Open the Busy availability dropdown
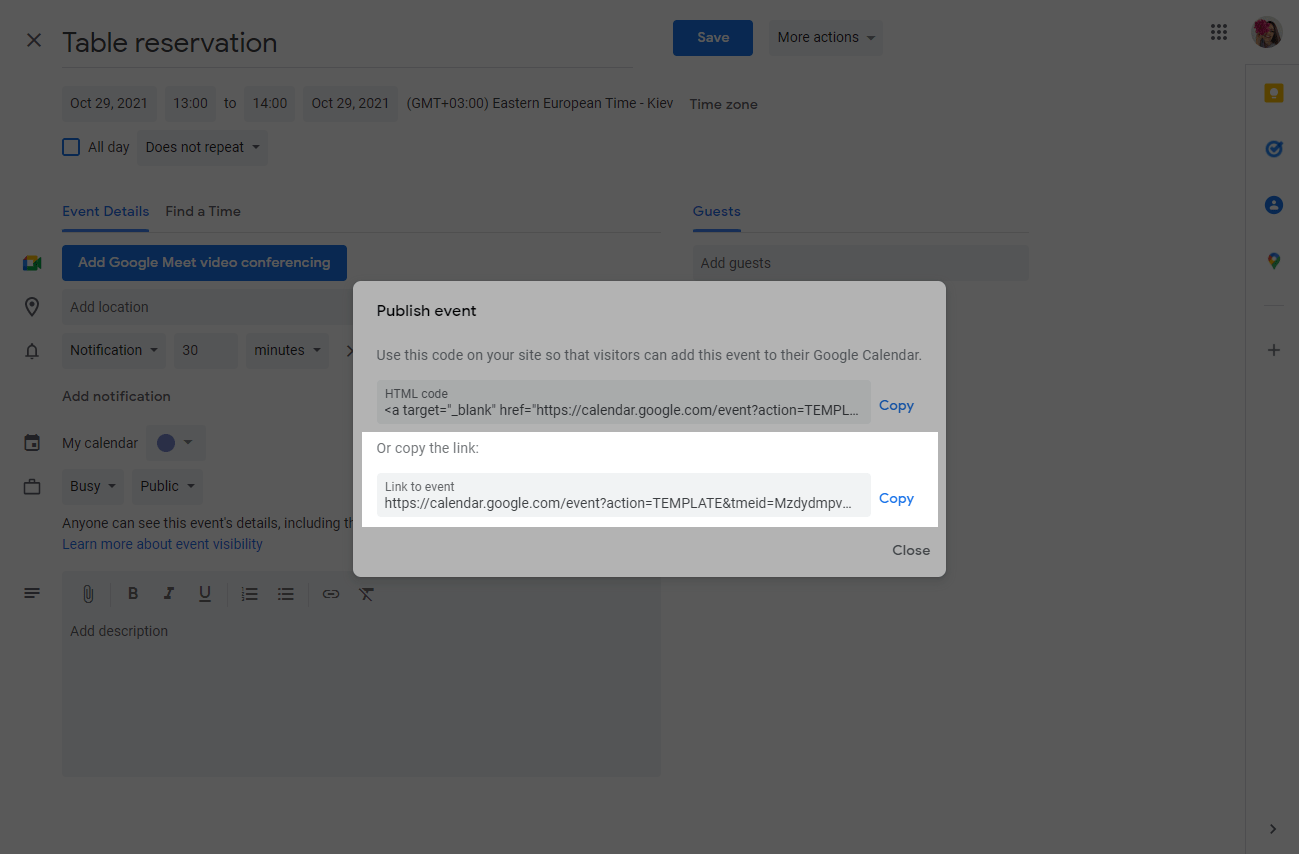 point(94,486)
